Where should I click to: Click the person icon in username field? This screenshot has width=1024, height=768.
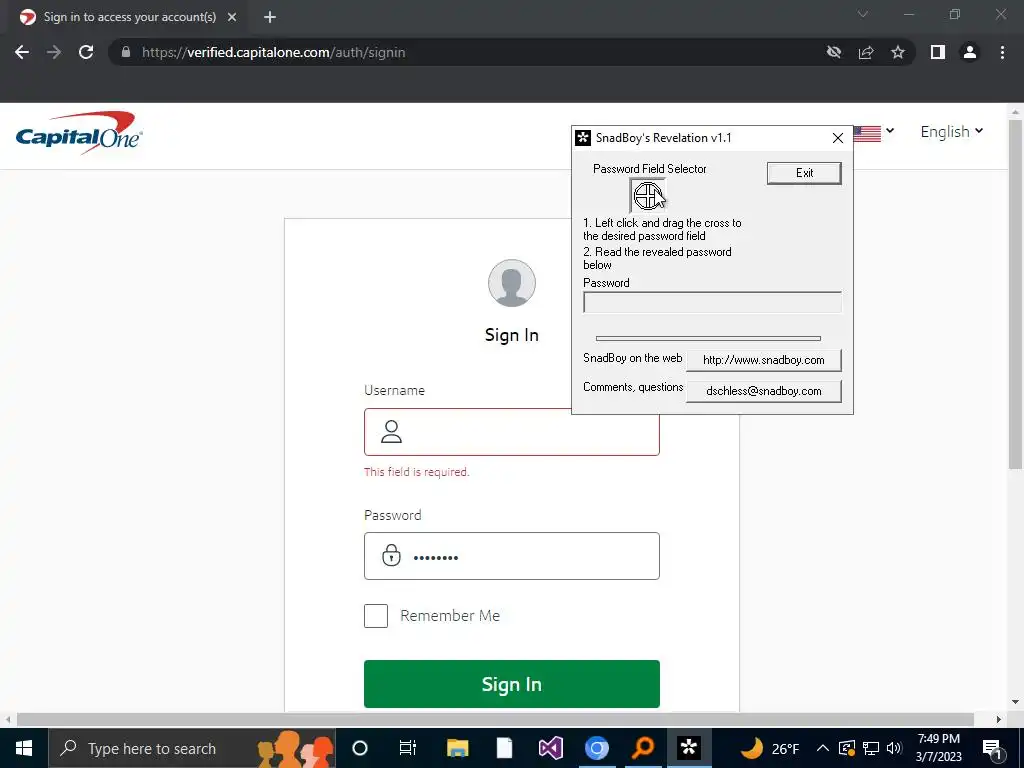(x=391, y=431)
